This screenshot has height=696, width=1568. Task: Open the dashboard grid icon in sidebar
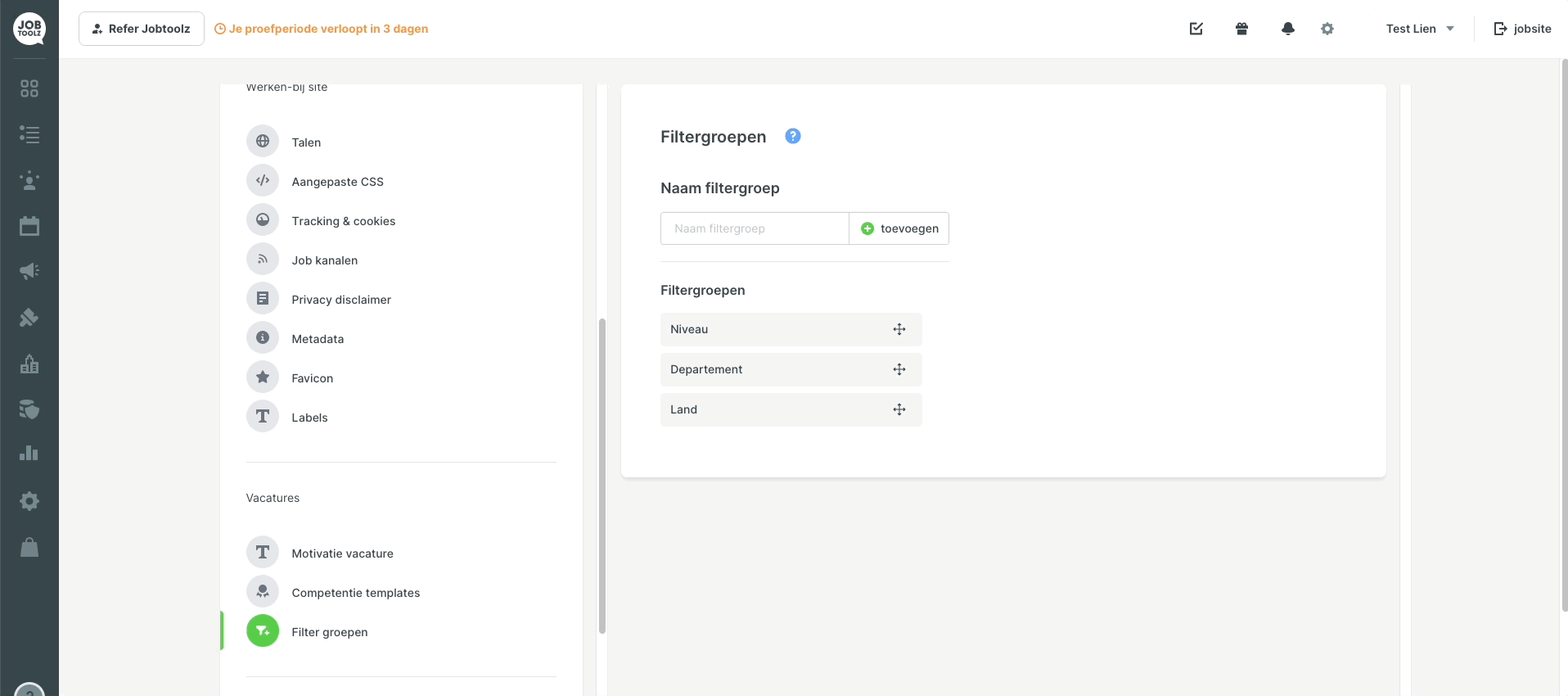(29, 88)
